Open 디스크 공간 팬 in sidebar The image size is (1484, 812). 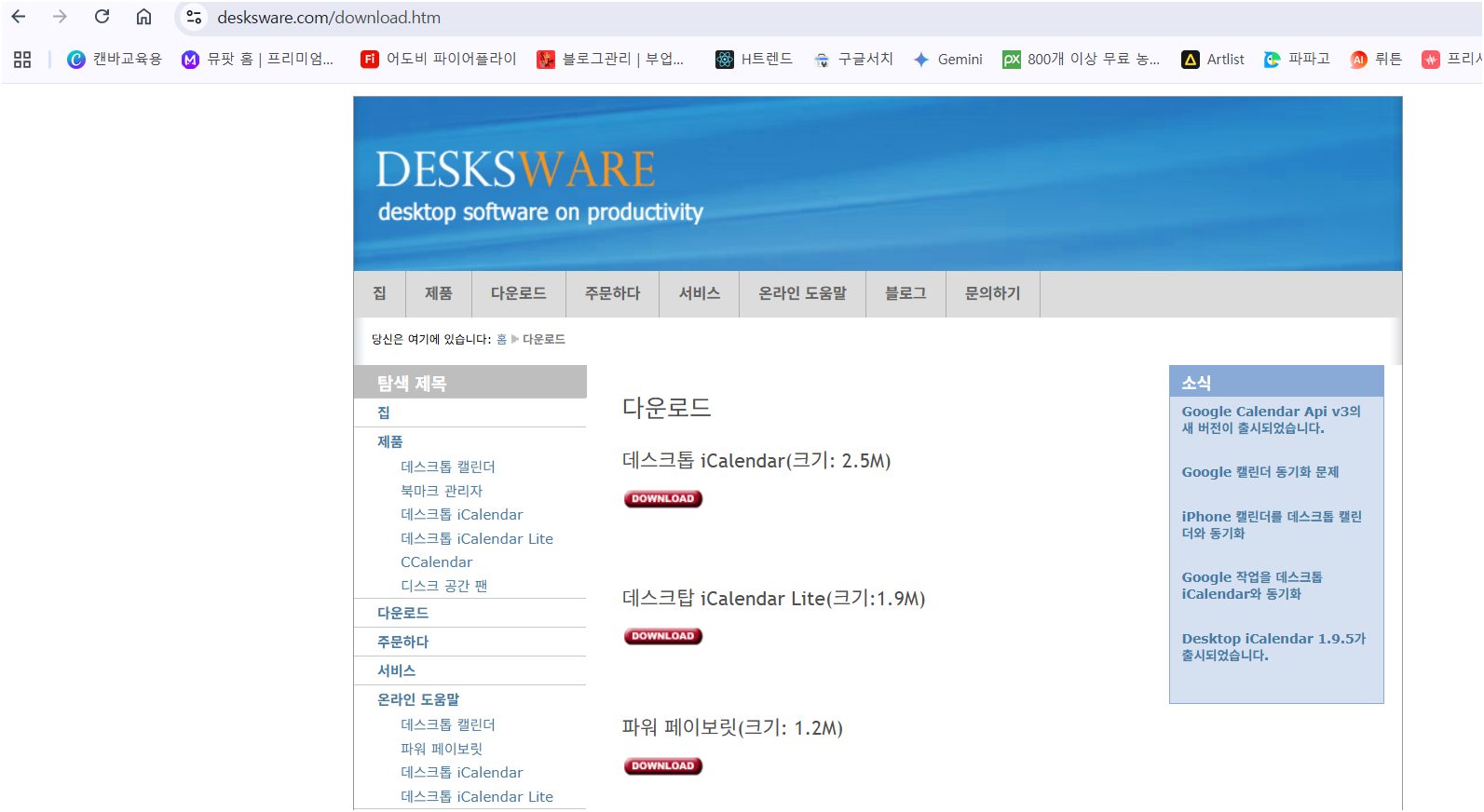tap(444, 586)
